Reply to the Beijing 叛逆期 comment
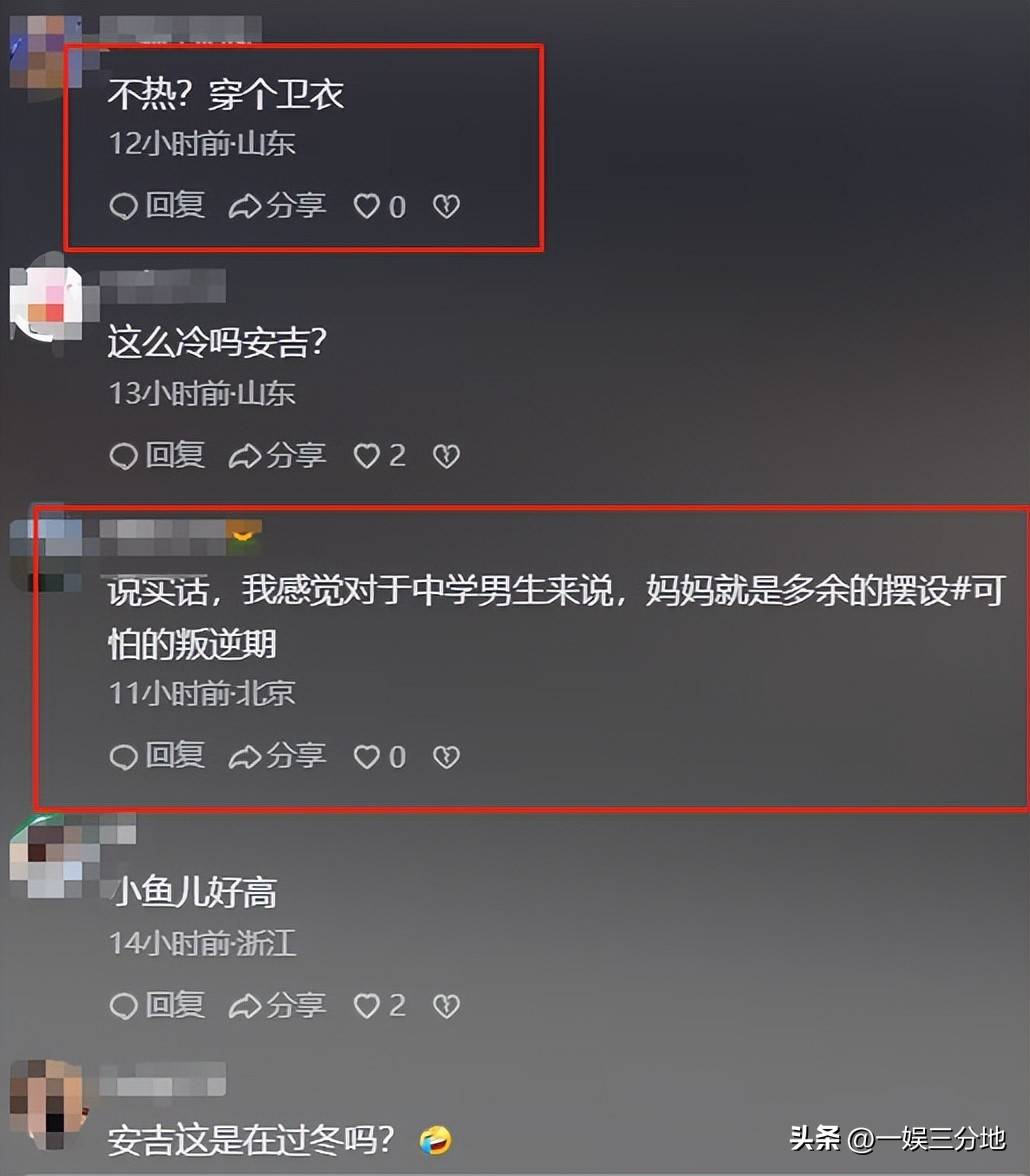This screenshot has width=1030, height=1176. tap(158, 756)
